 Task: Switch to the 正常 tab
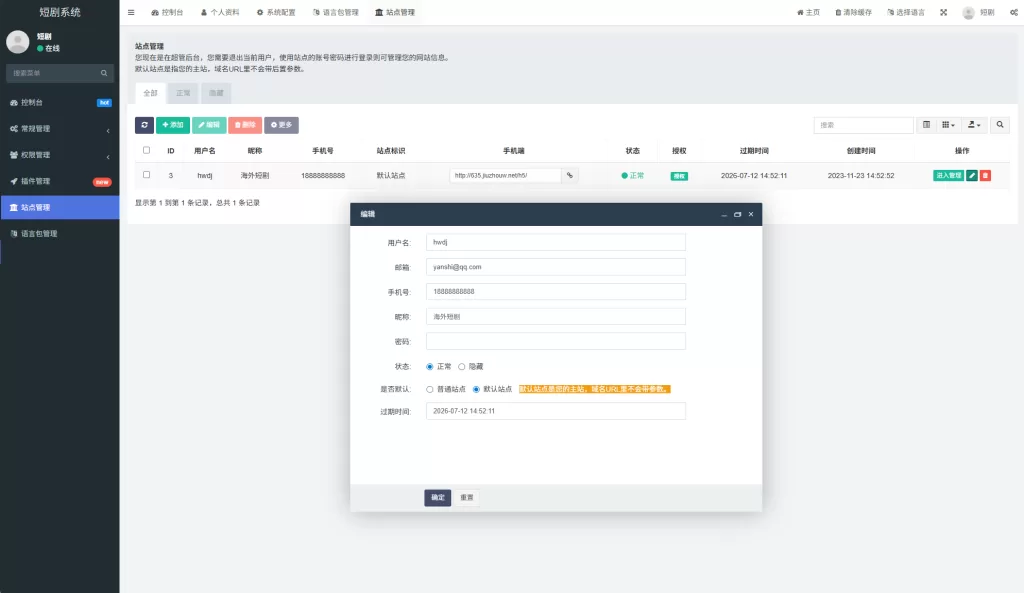point(183,93)
